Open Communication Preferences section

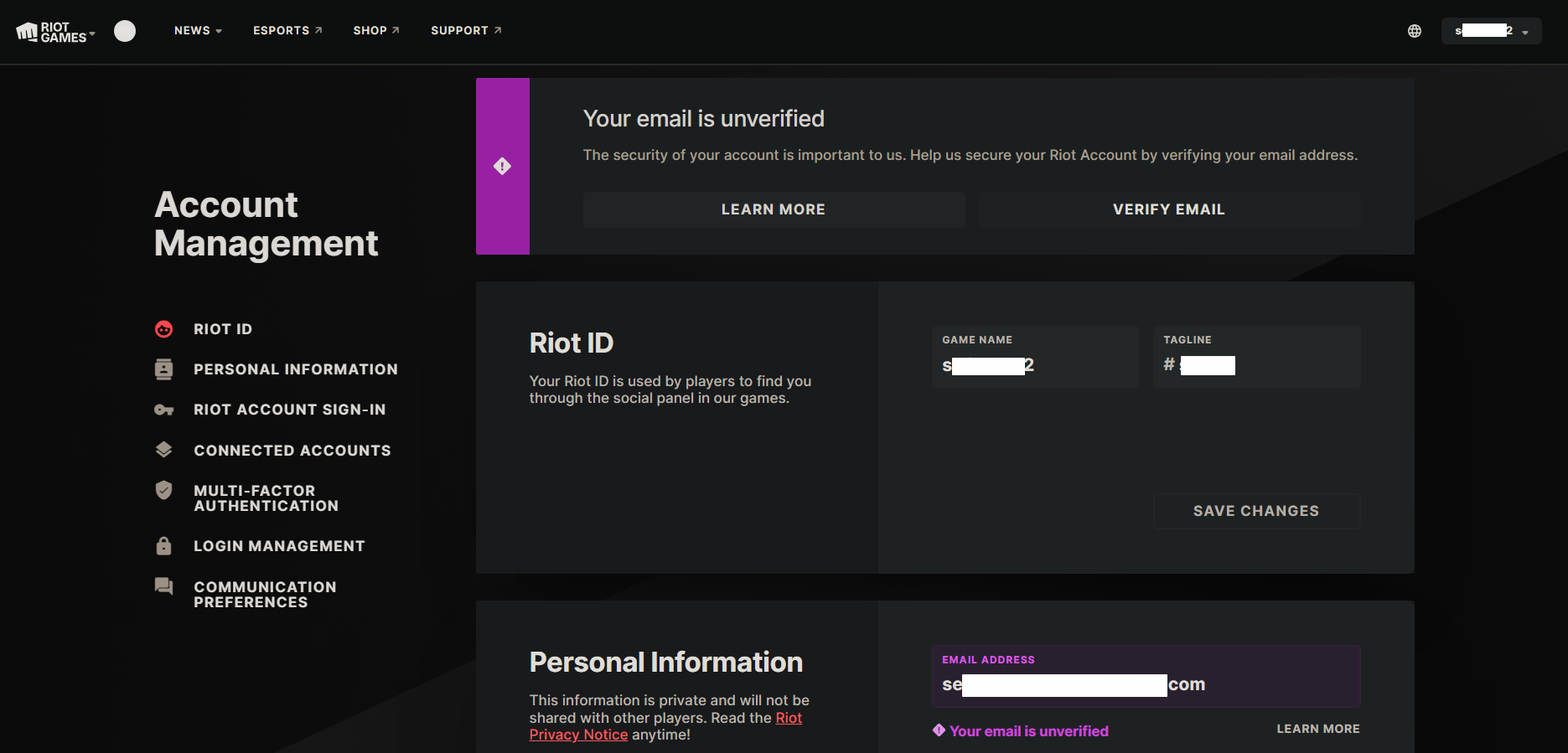265,595
